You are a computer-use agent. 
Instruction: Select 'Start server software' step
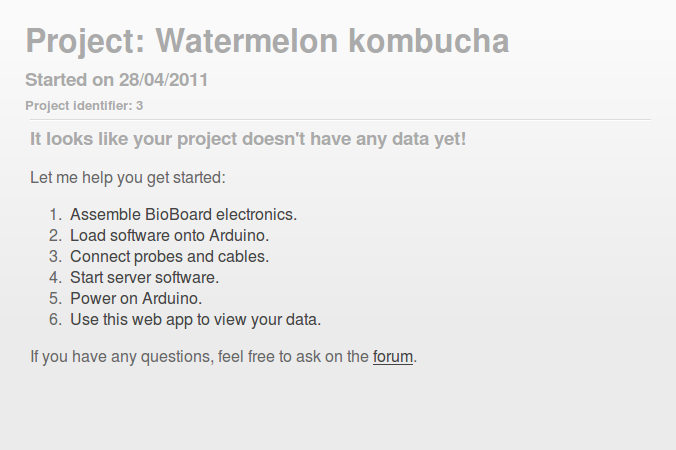[144, 277]
